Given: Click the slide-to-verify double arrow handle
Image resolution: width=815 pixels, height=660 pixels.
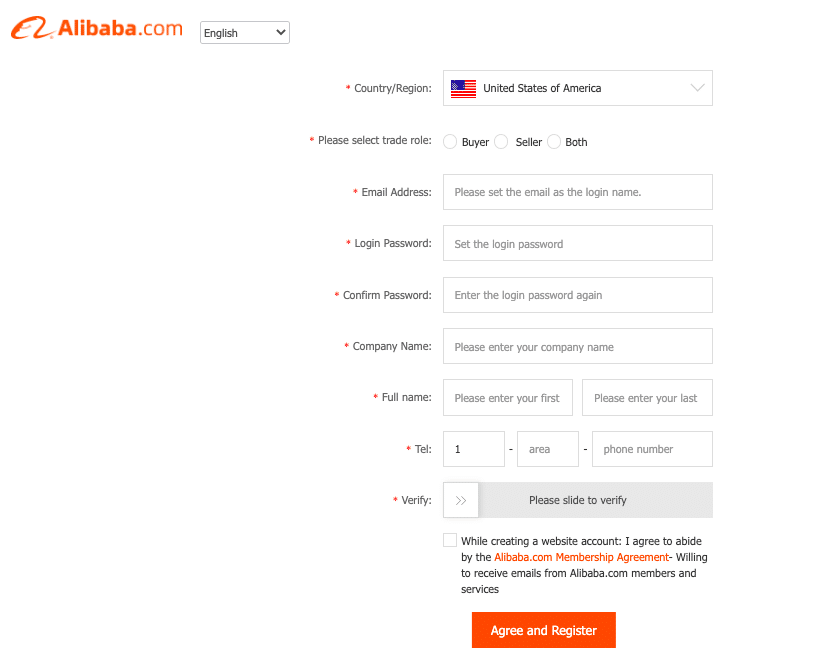Looking at the screenshot, I should click(x=461, y=500).
